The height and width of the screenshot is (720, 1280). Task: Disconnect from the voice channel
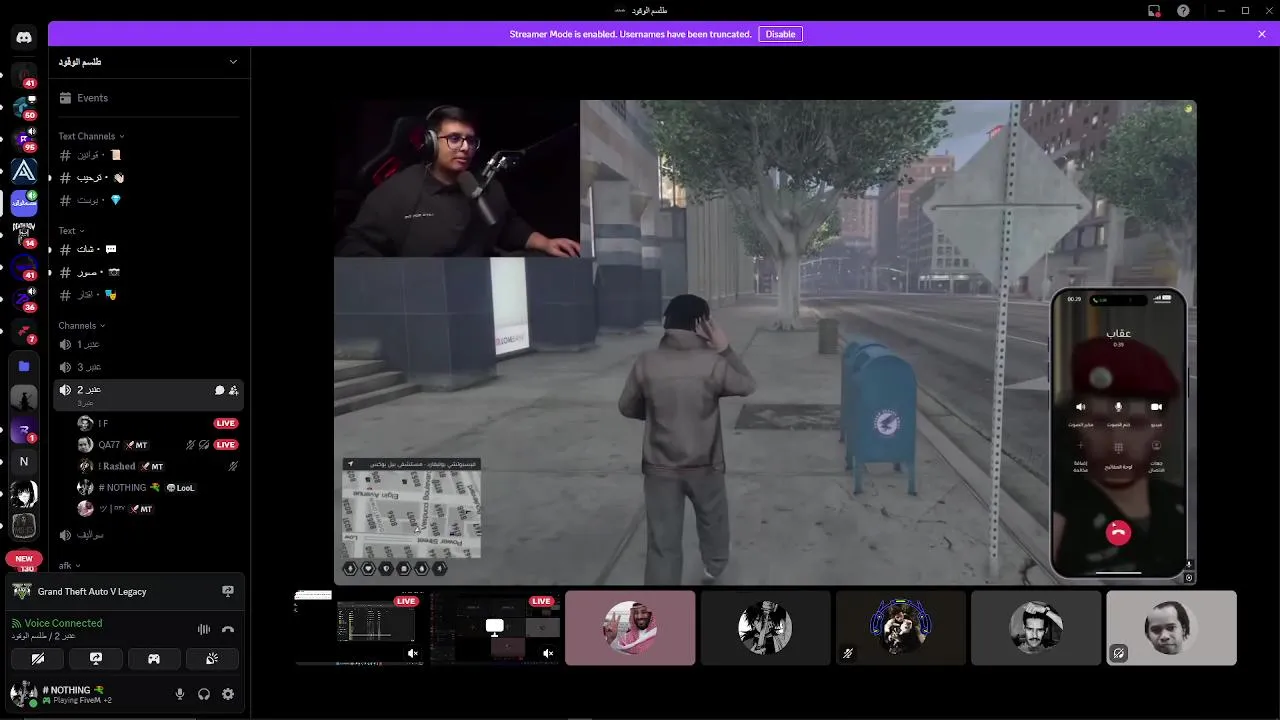(x=228, y=629)
